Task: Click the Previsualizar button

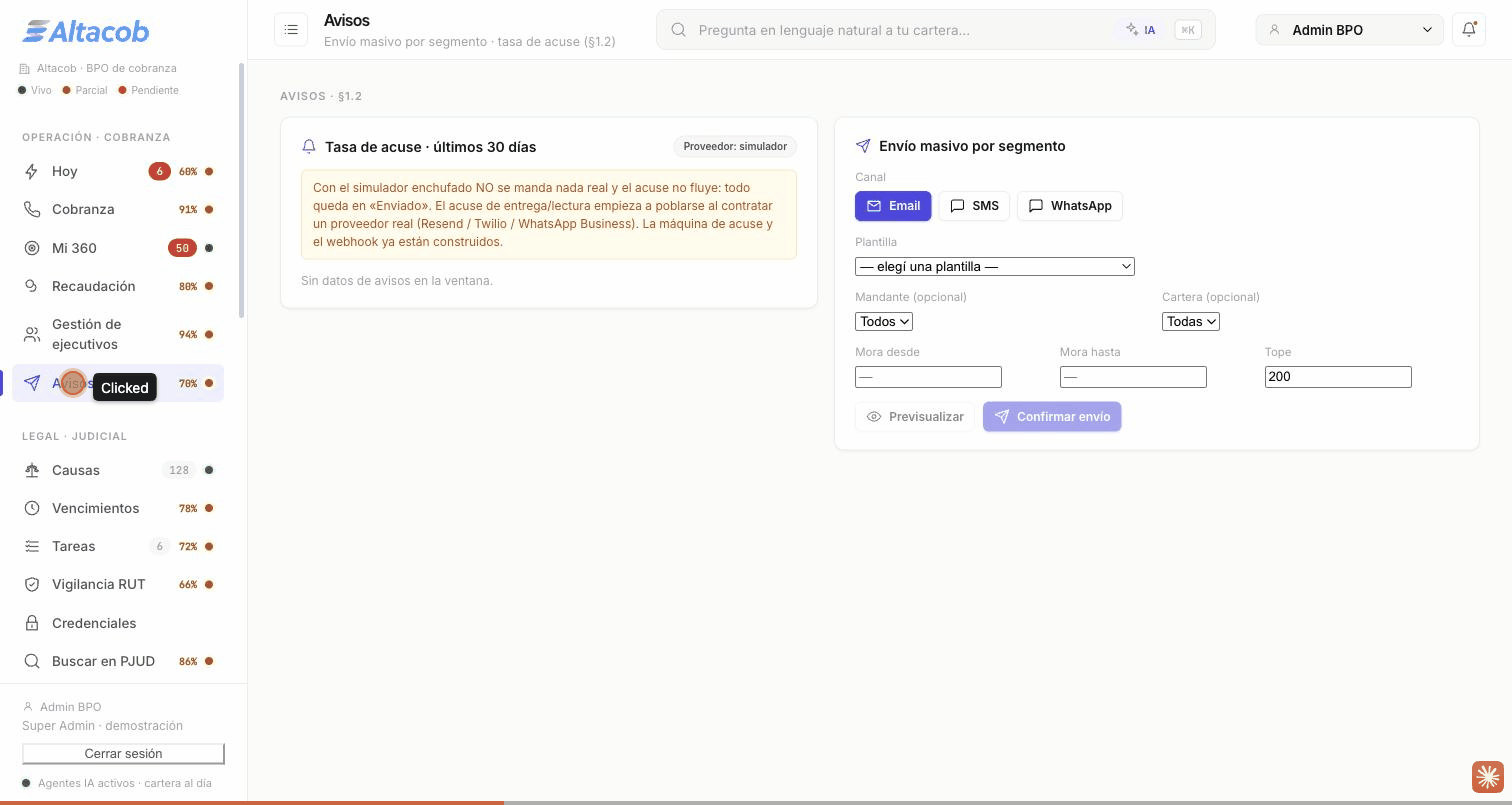Action: [x=915, y=417]
